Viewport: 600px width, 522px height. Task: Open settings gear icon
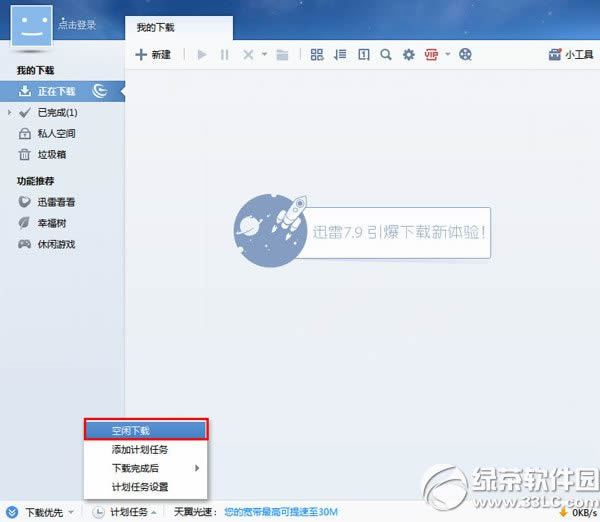[408, 55]
